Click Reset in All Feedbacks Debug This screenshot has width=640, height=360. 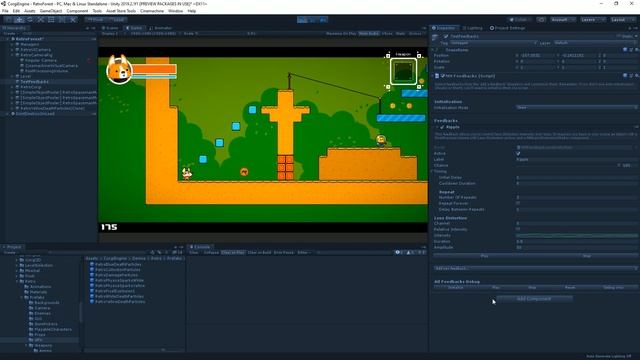click(570, 288)
